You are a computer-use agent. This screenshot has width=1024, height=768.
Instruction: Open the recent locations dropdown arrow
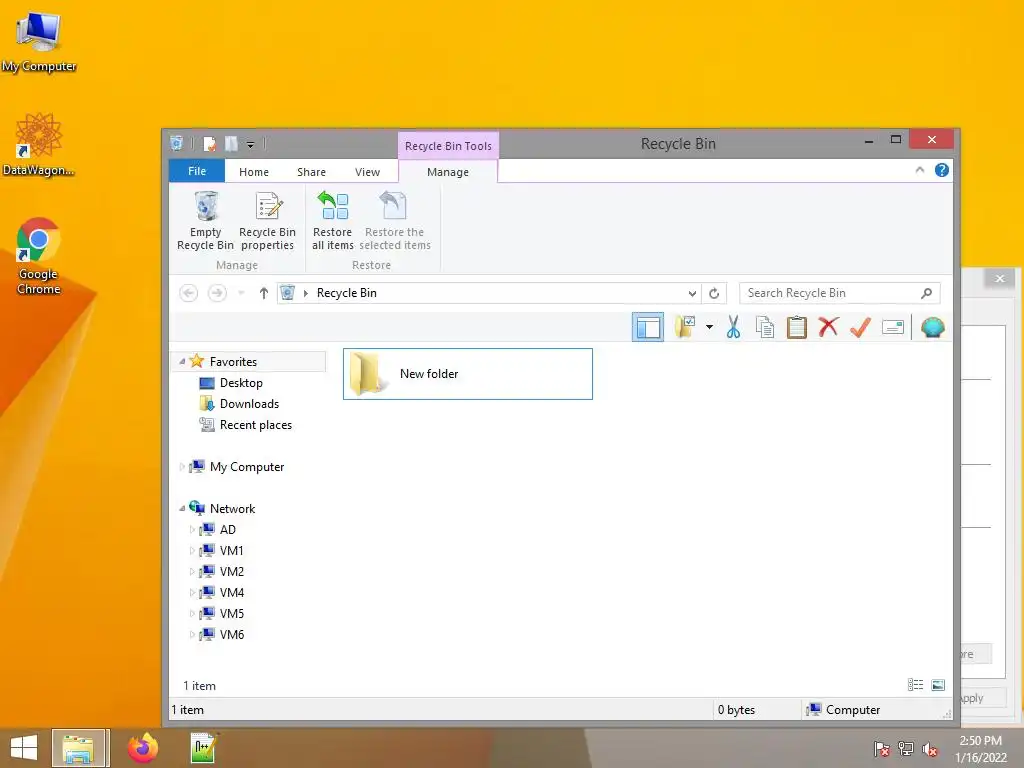pyautogui.click(x=241, y=293)
